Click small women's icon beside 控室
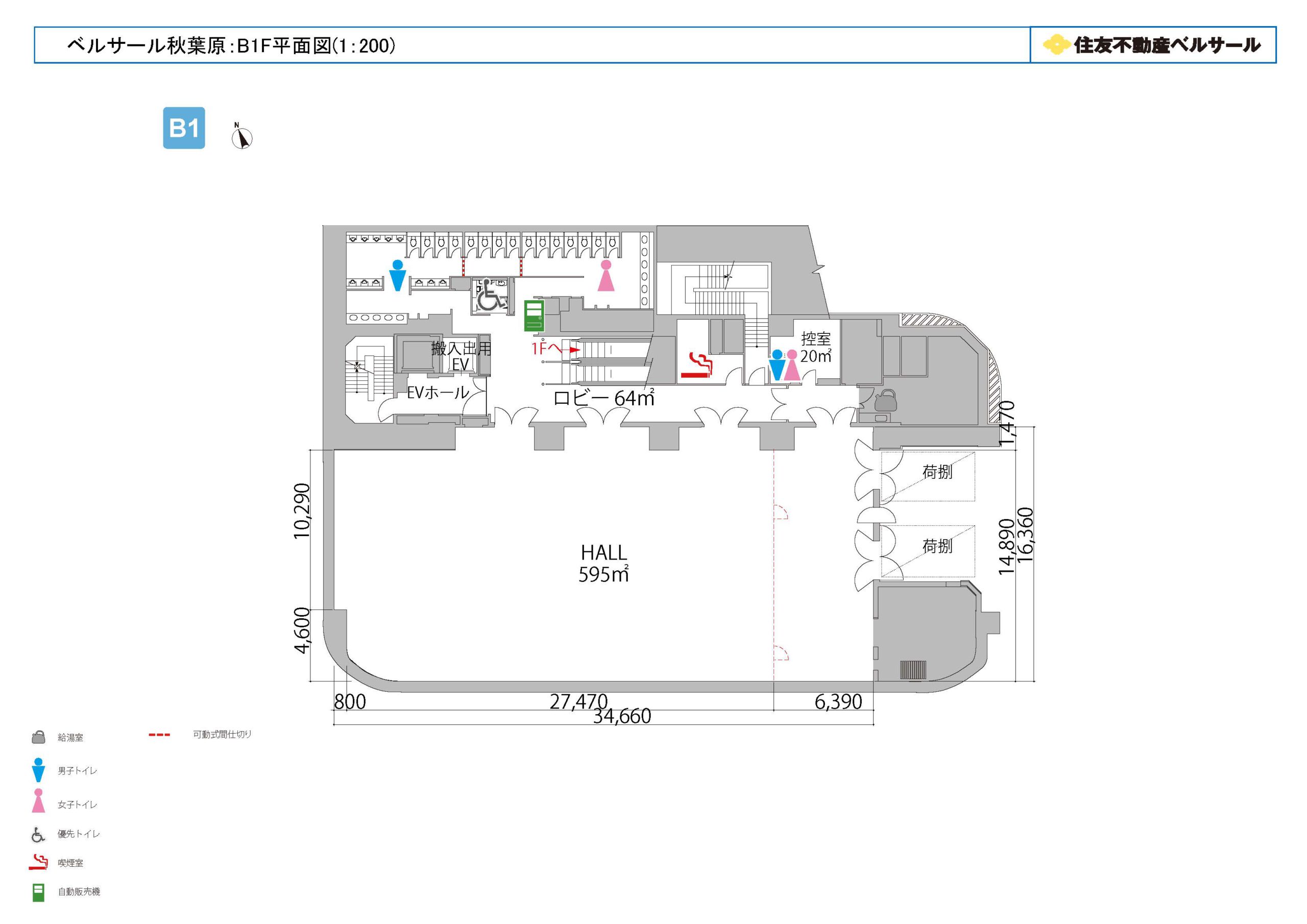Viewport: 1307px width, 924px height. [792, 365]
